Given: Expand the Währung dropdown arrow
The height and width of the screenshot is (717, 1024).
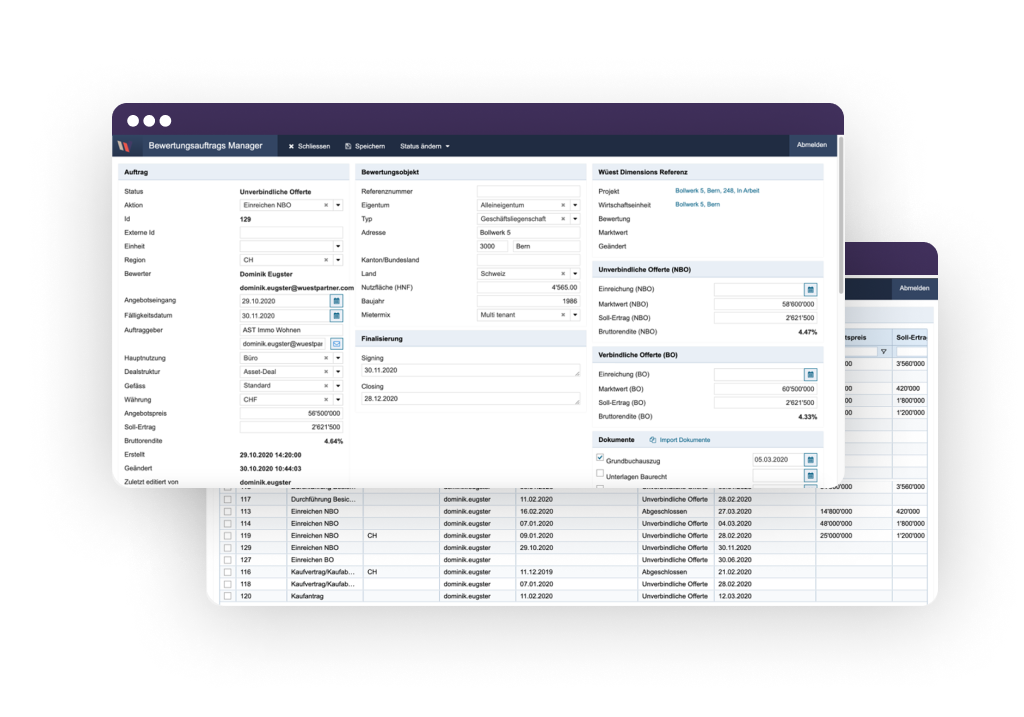Looking at the screenshot, I should [x=338, y=400].
